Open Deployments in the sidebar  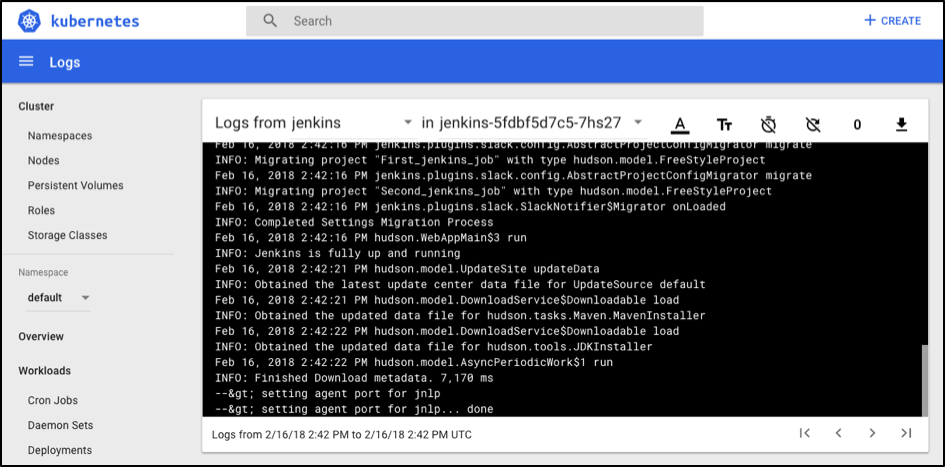[60, 450]
